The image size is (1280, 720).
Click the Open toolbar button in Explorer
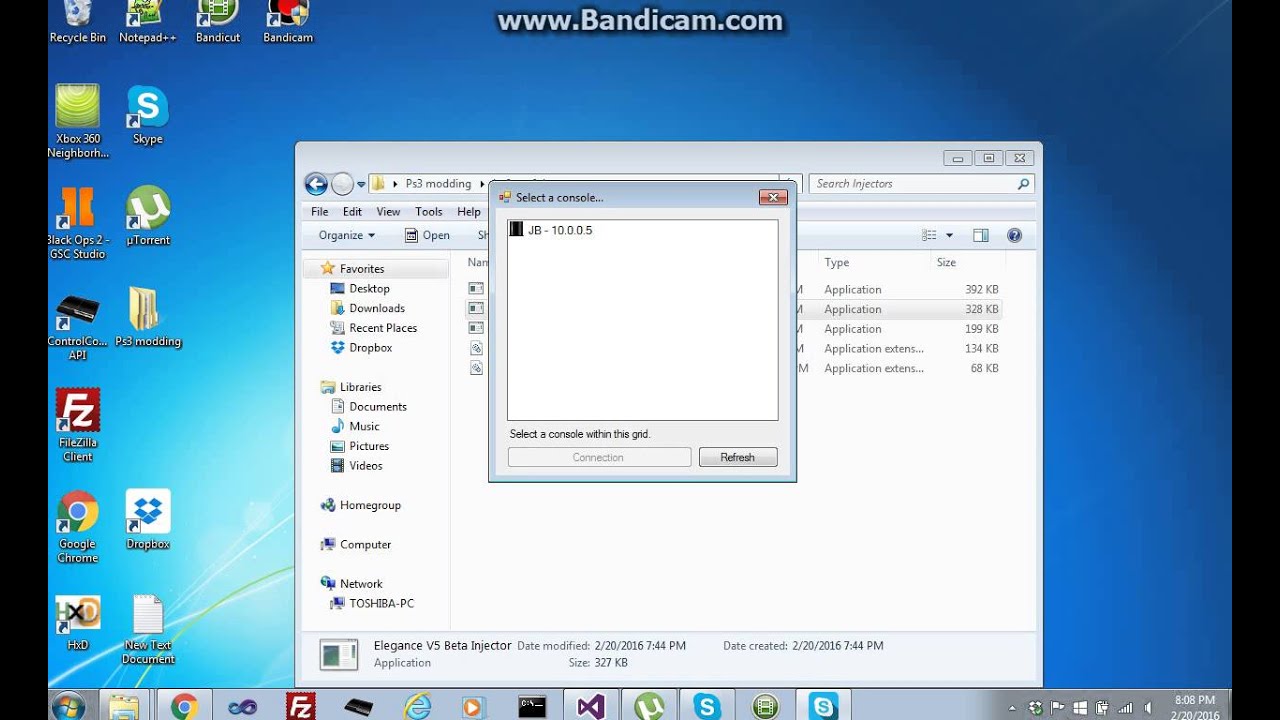pyautogui.click(x=427, y=235)
